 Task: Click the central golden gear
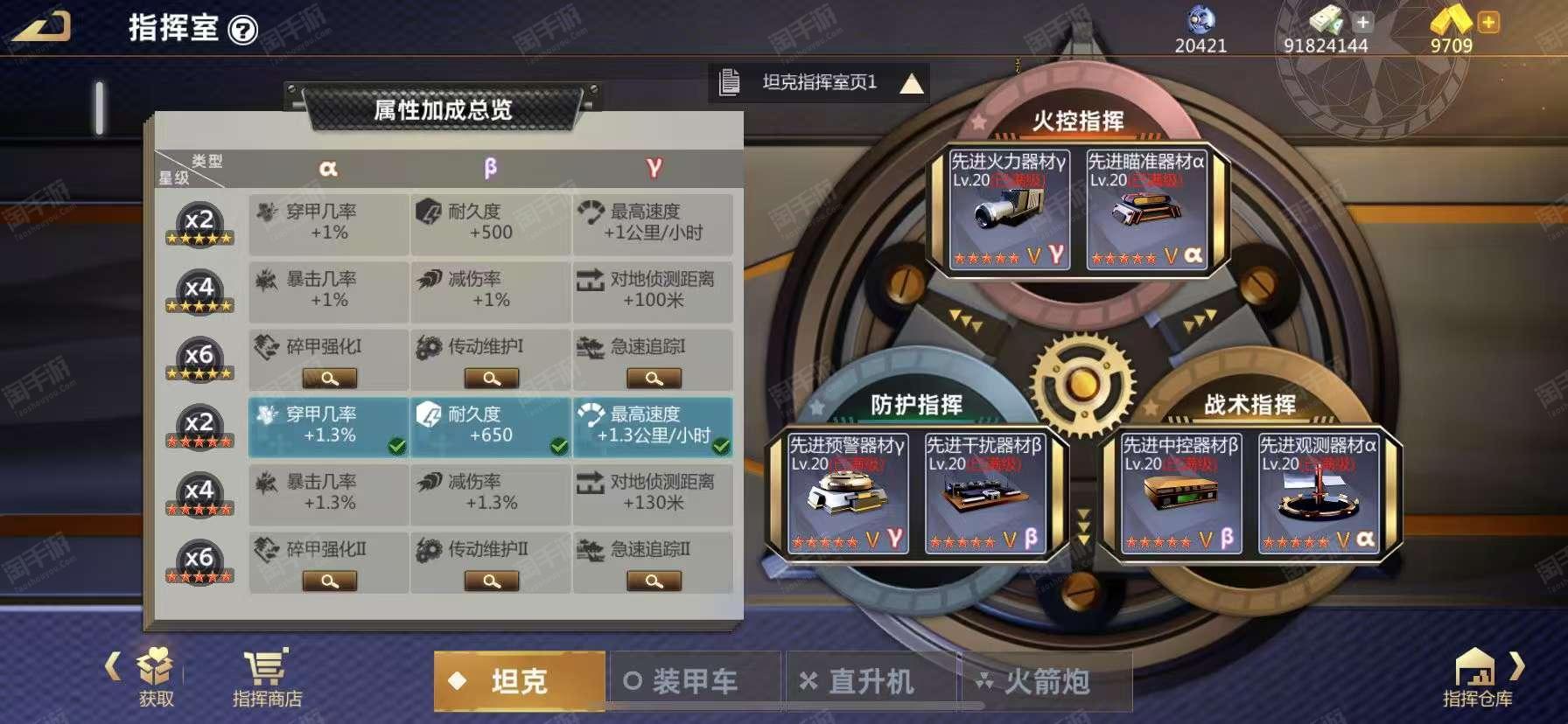[1083, 384]
